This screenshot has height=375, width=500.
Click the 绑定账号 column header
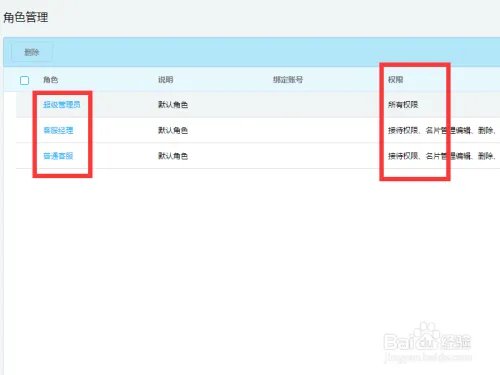[x=288, y=80]
